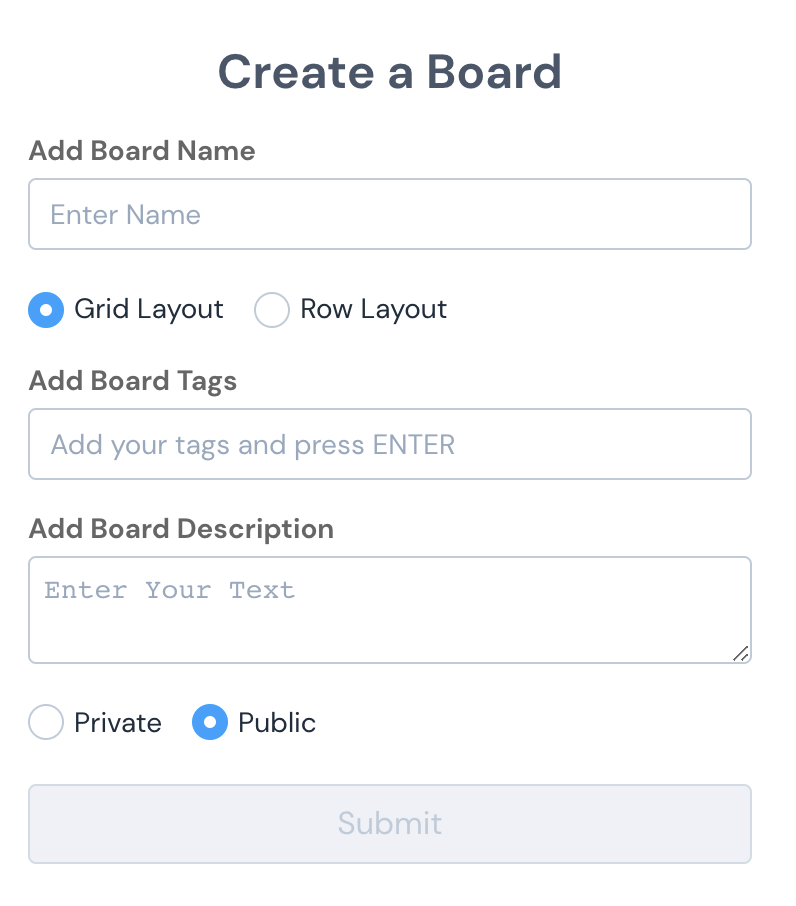Click the Create a Board heading
This screenshot has height=906, width=796.
(x=390, y=71)
